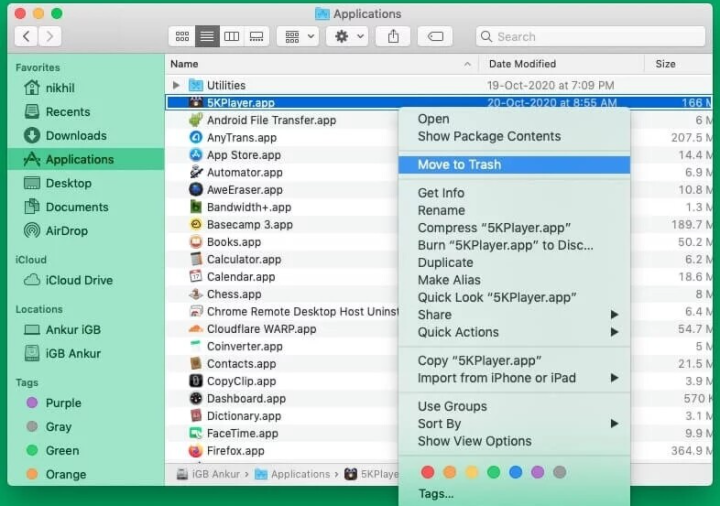
Task: Select the Gray tag in sidebar
Action: (x=86, y=427)
